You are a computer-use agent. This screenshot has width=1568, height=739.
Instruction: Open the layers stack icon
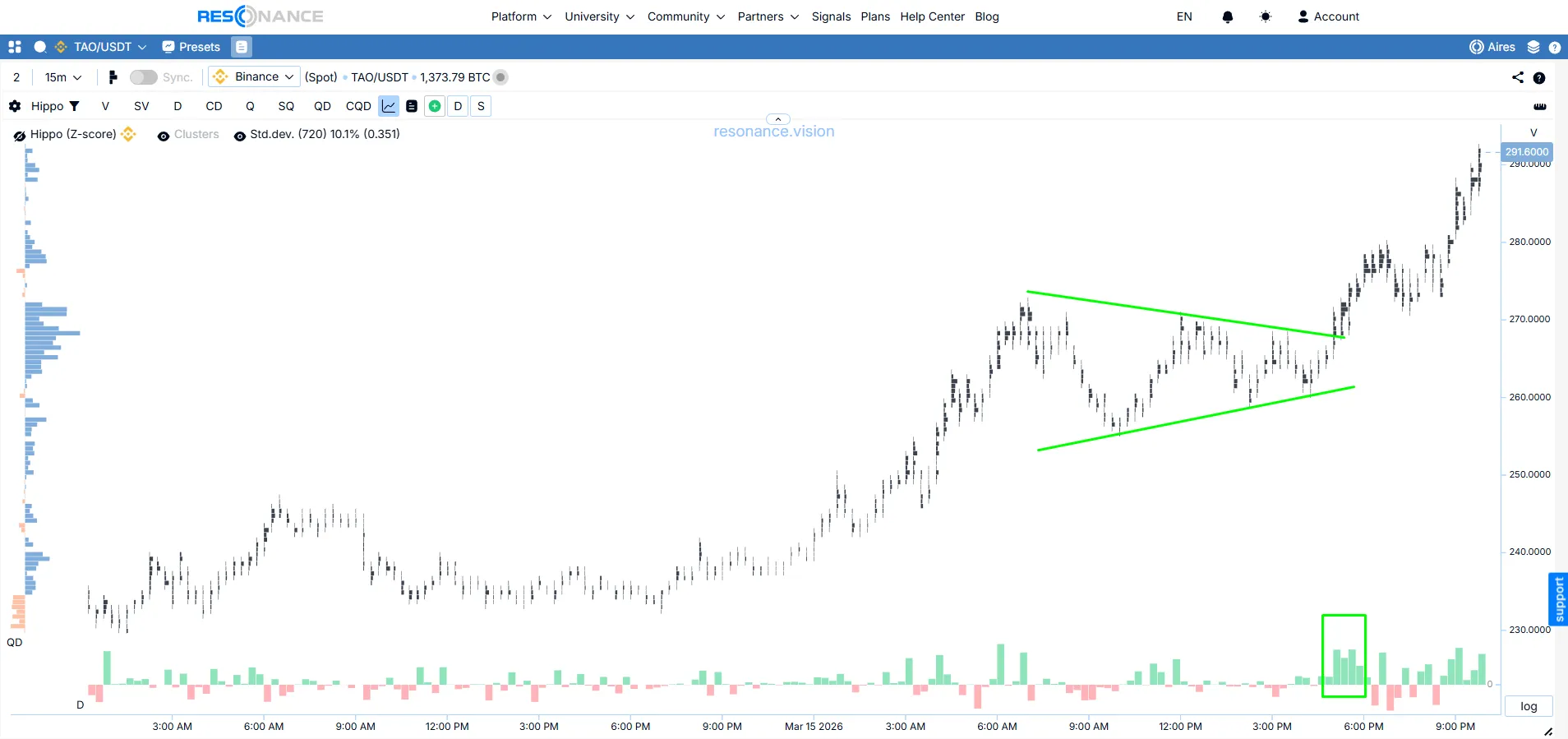pyautogui.click(x=1533, y=47)
